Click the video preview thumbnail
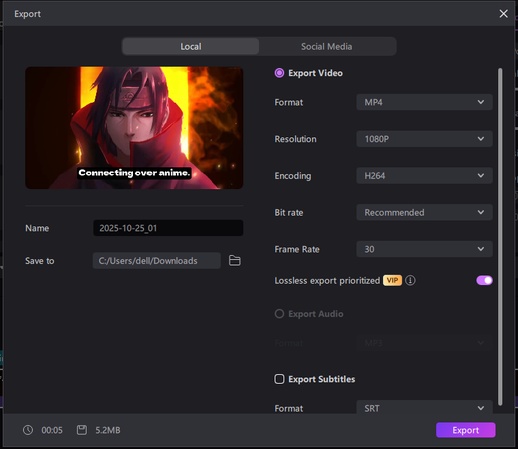The image size is (518, 449). pos(134,128)
